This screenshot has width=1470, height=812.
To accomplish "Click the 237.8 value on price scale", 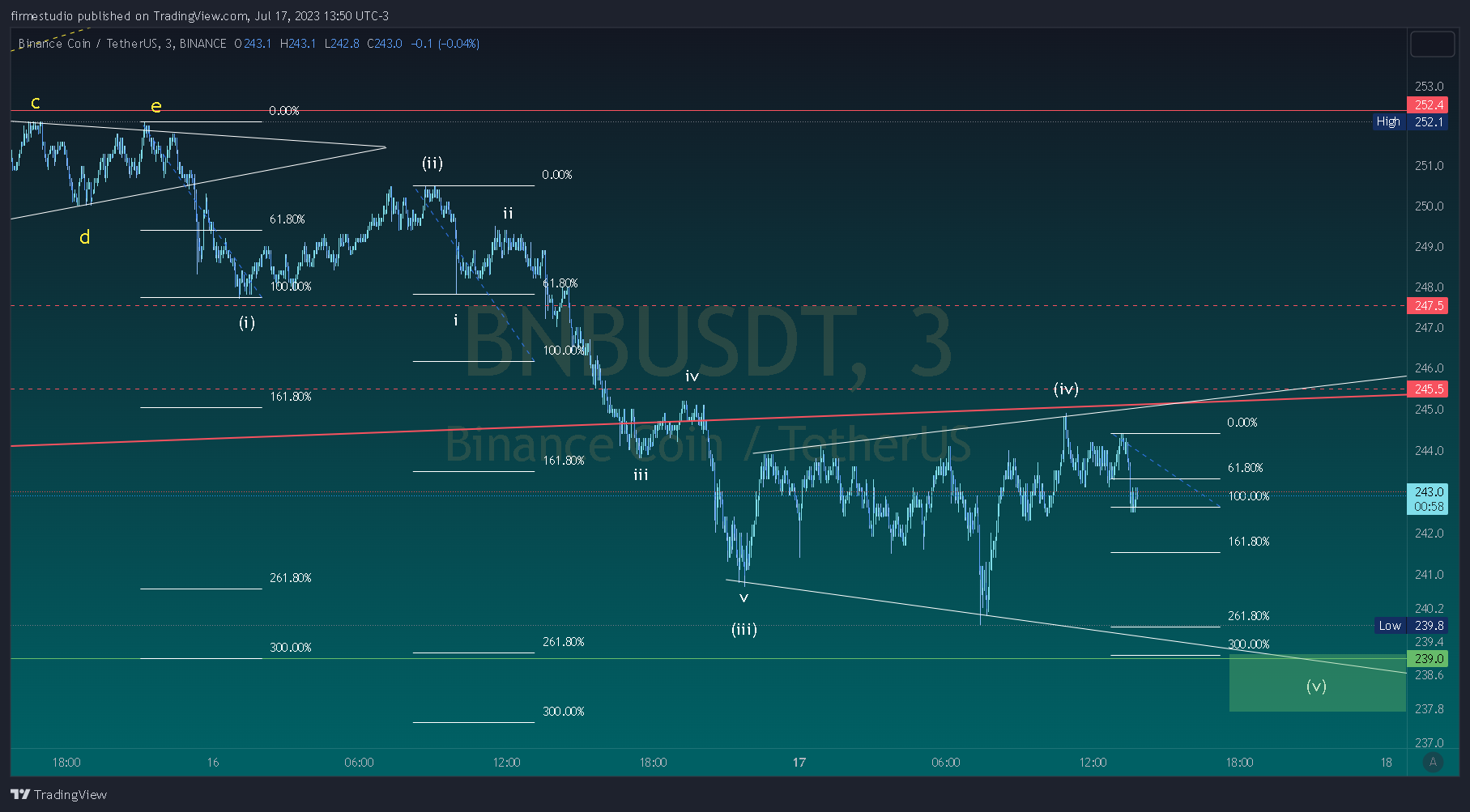I will click(x=1429, y=709).
